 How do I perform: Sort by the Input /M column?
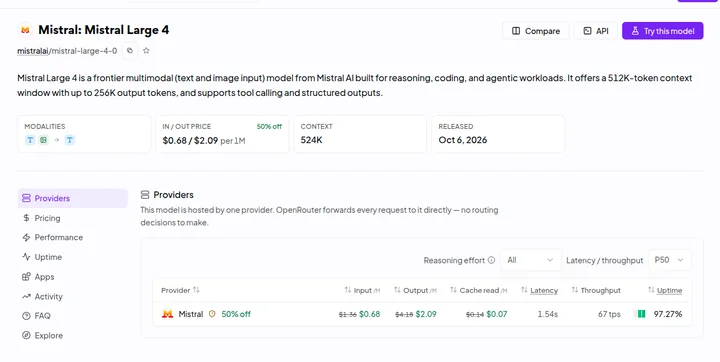[362, 290]
